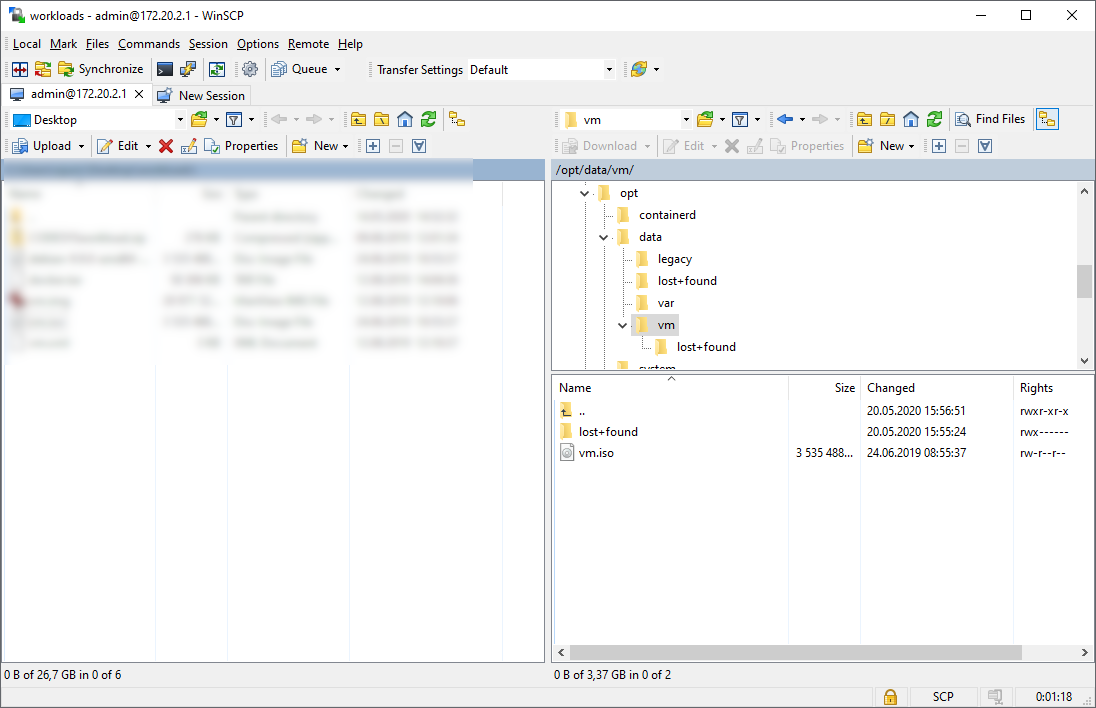Viewport: 1096px width, 708px height.
Task: Open the Commands menu
Action: 148,44
